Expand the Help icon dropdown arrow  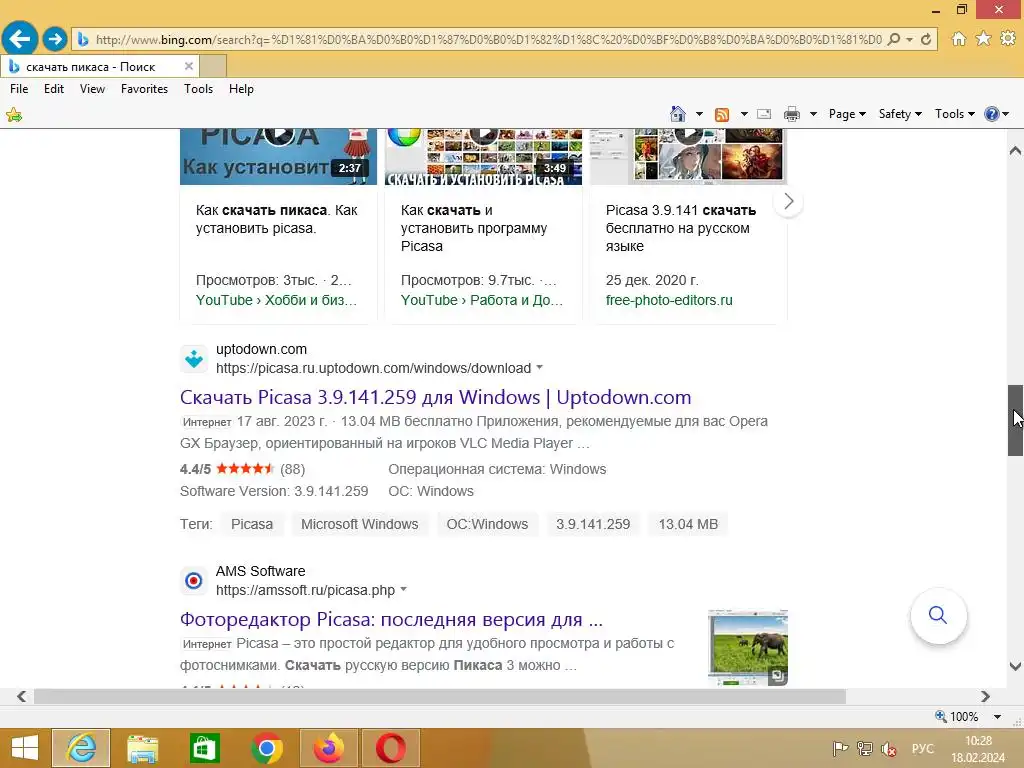[1006, 114]
